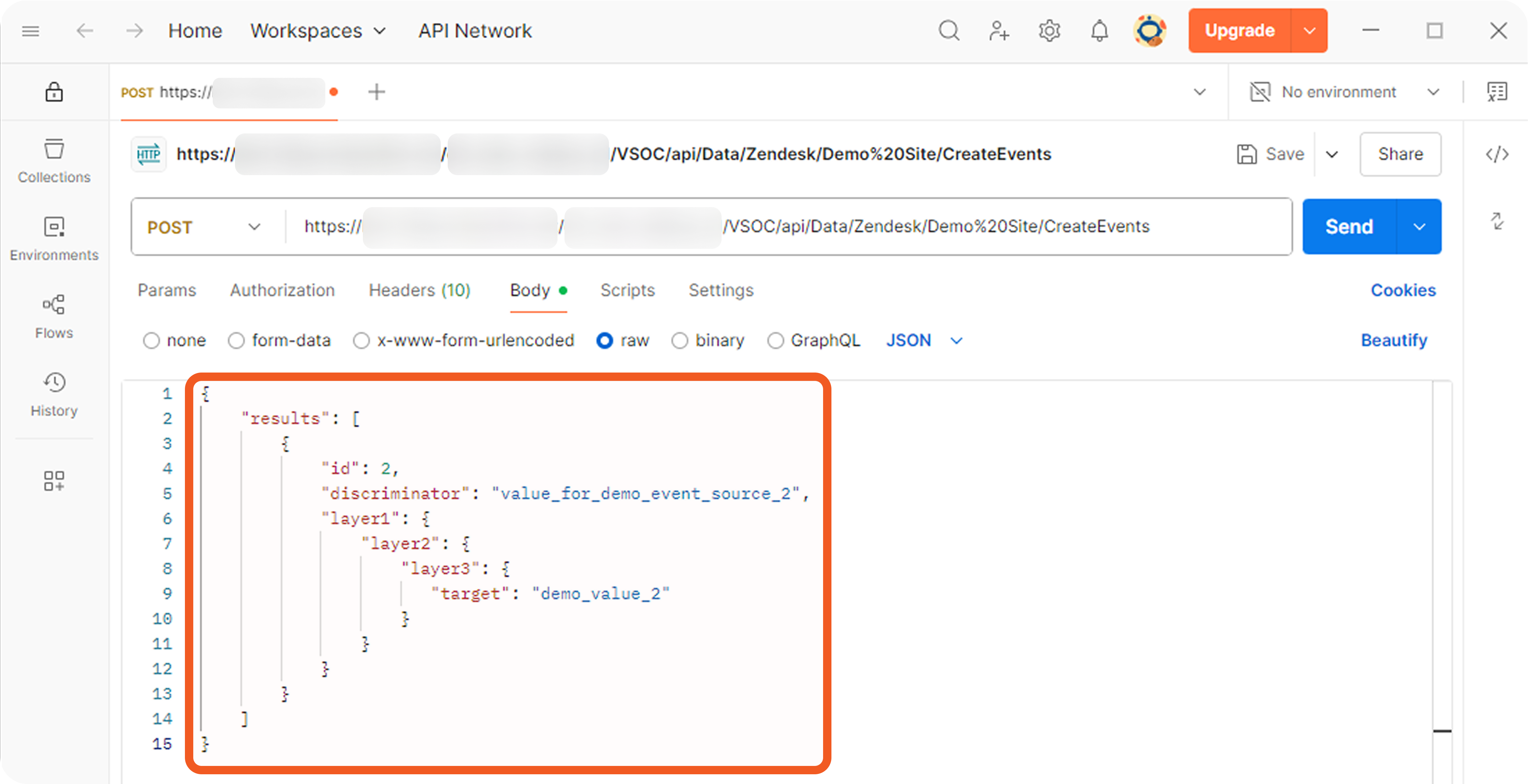
Task: Click the search magnifier icon
Action: coord(949,31)
